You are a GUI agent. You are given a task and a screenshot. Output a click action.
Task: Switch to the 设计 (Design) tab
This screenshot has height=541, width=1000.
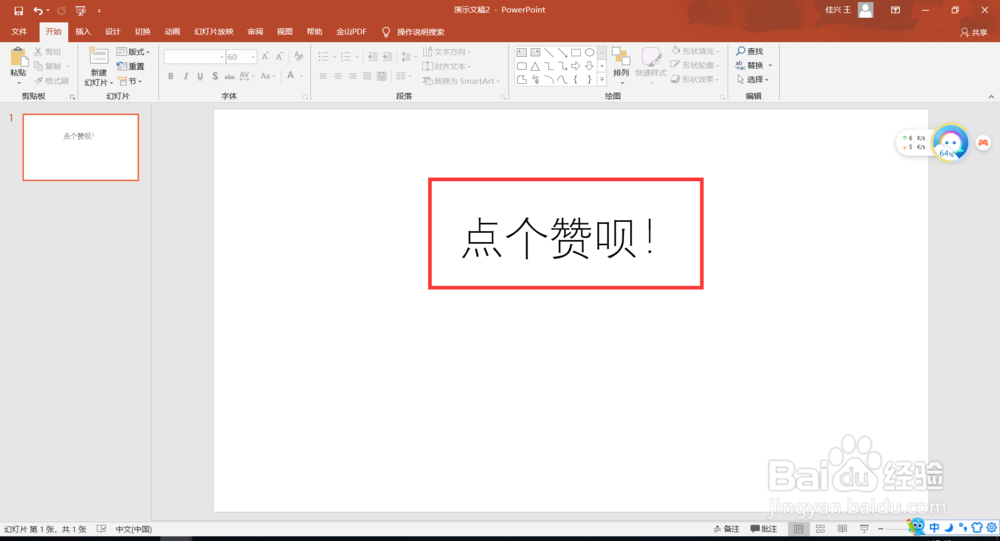click(113, 32)
